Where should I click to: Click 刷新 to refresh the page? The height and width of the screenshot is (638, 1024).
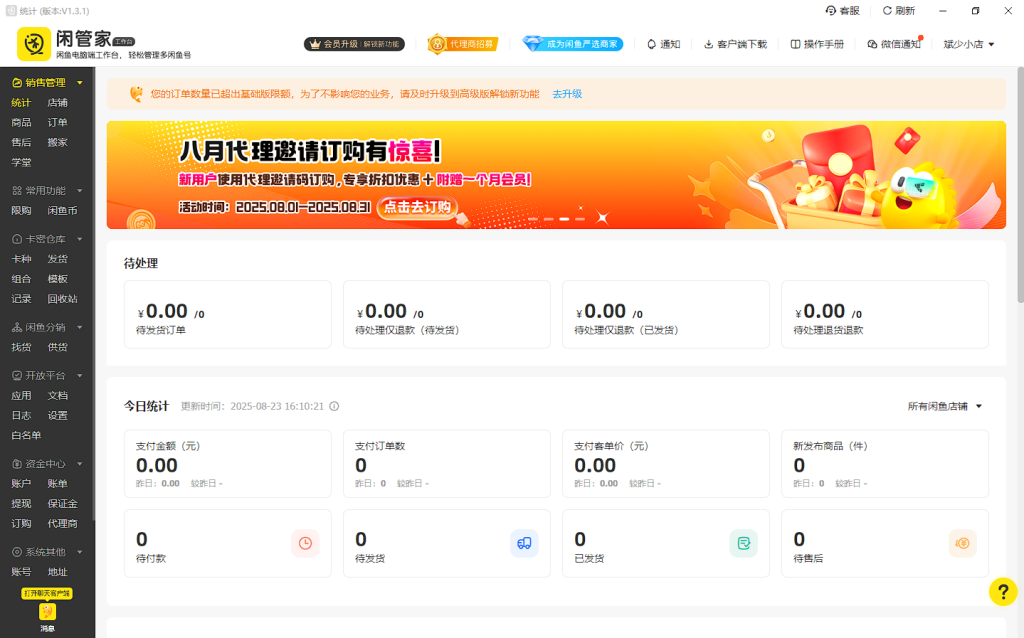898,10
